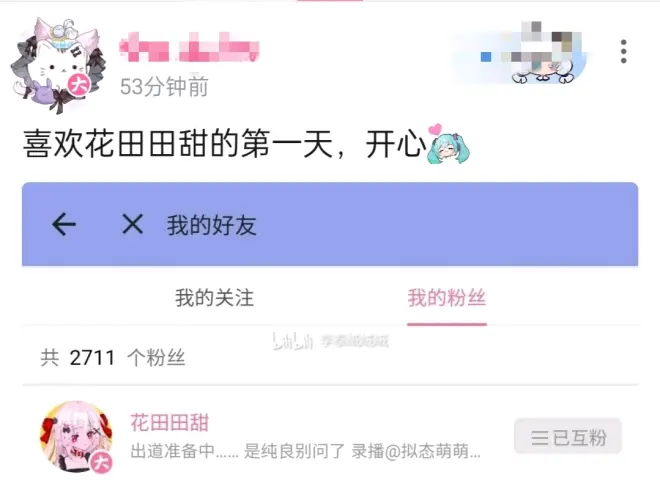Click the 我的好友 title text

pyautogui.click(x=211, y=225)
